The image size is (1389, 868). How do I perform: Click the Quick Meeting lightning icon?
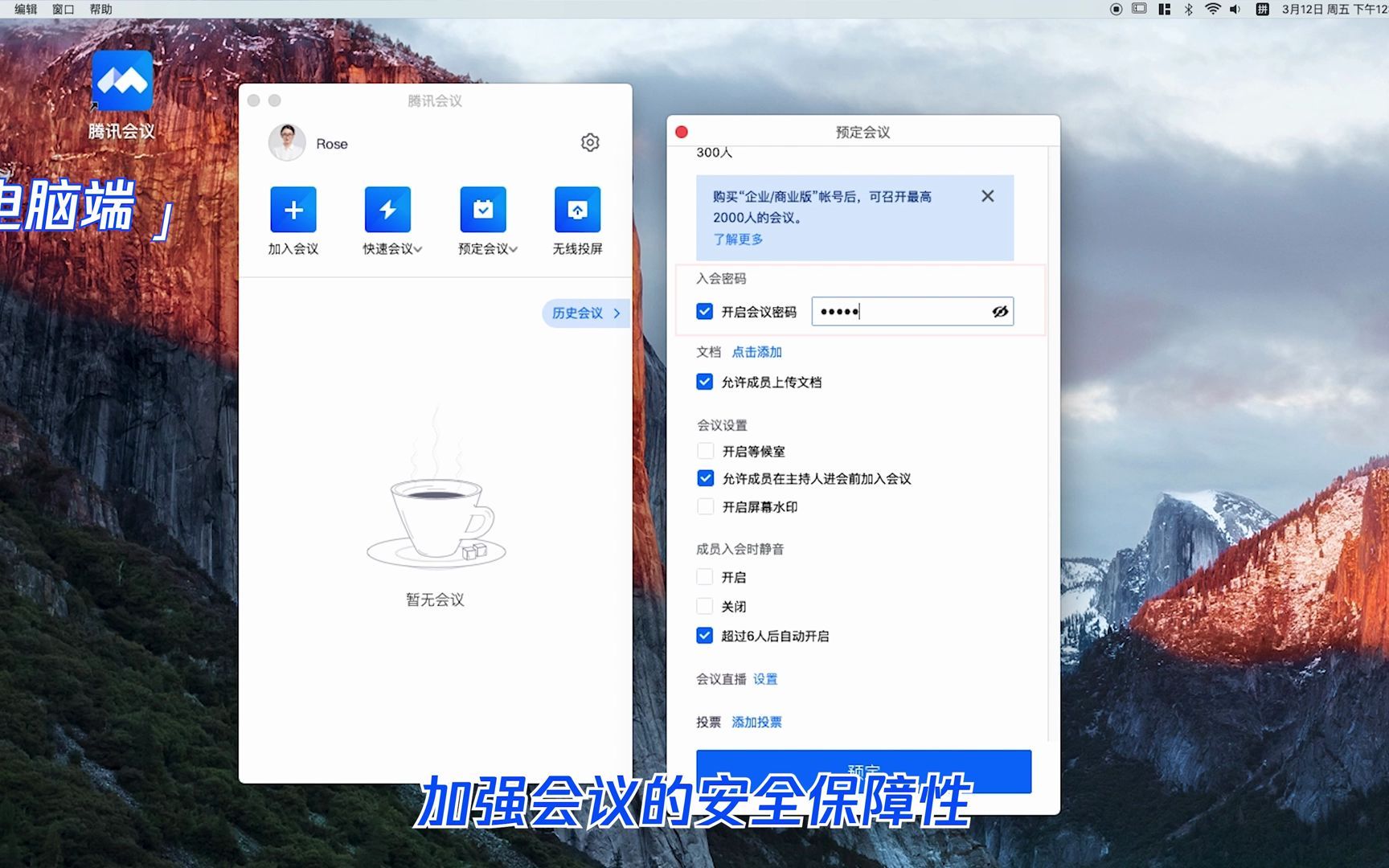point(387,210)
